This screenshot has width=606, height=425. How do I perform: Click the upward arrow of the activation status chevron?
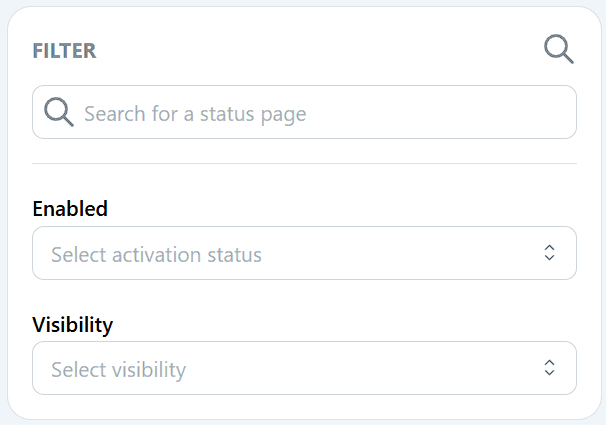(550, 248)
